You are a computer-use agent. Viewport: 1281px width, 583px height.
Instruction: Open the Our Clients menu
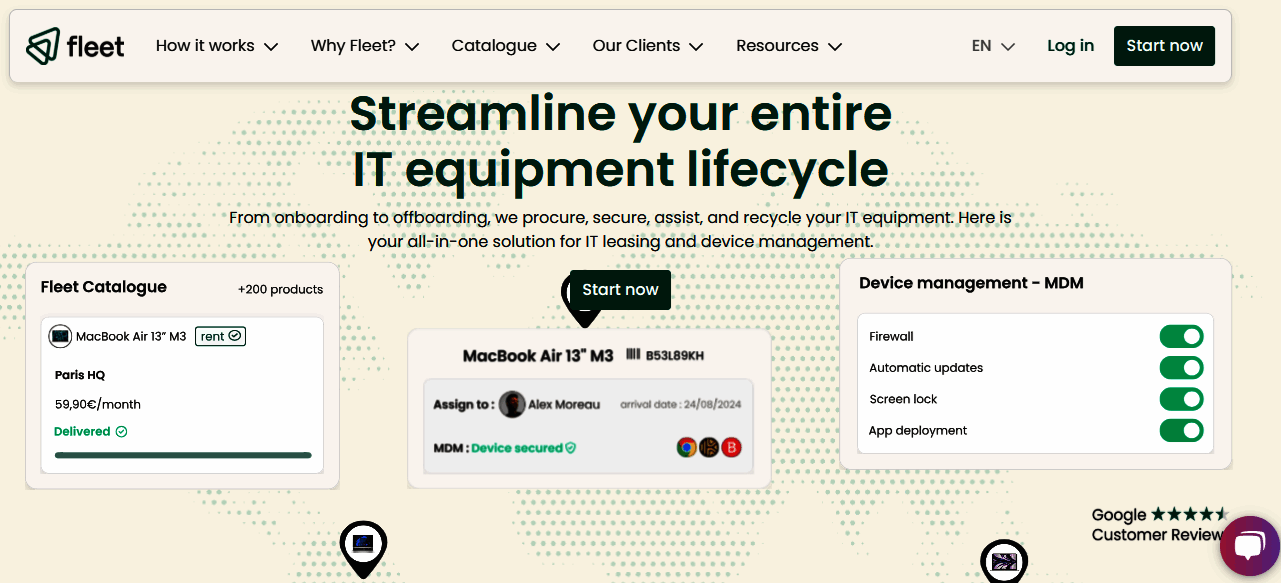646,45
